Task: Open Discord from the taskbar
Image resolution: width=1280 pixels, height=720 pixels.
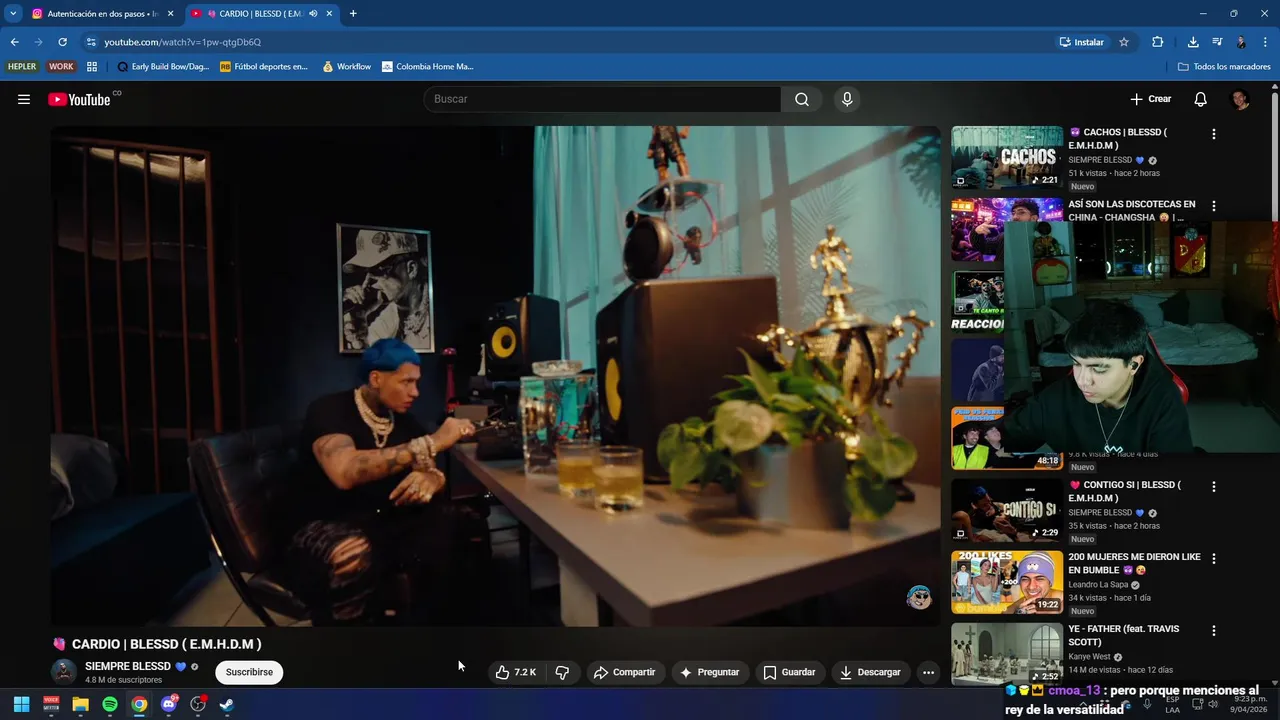Action: tap(169, 704)
